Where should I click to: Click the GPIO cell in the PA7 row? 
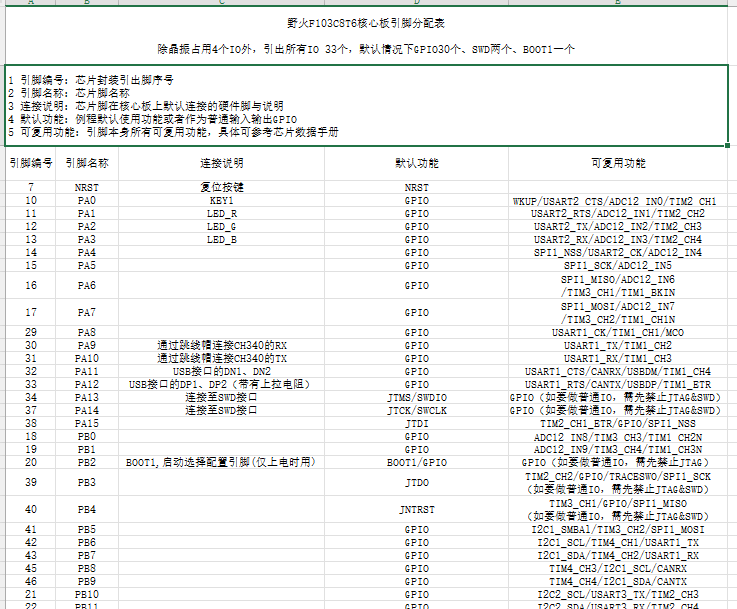(x=416, y=312)
